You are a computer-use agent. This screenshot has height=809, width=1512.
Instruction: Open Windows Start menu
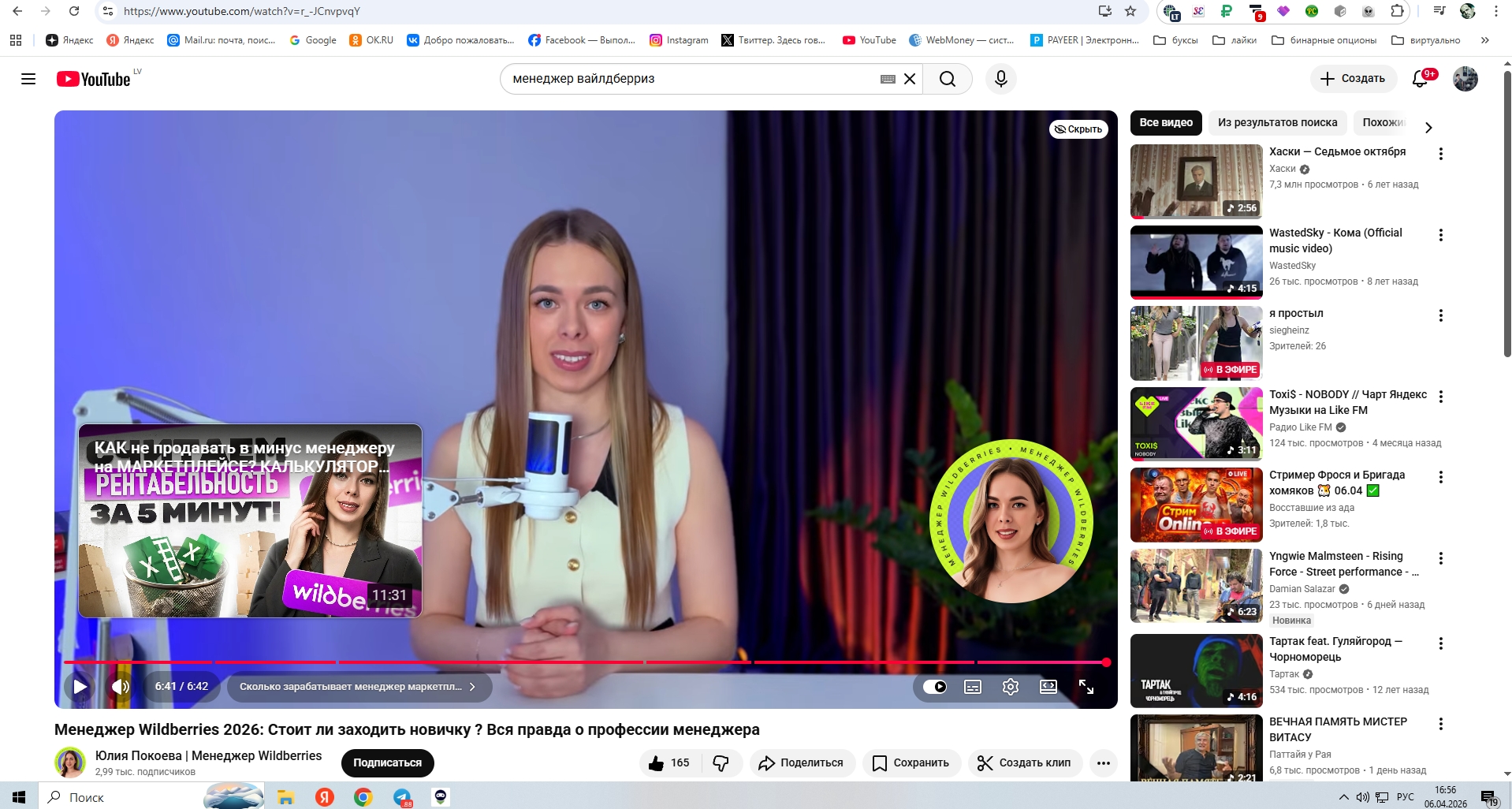[19, 797]
